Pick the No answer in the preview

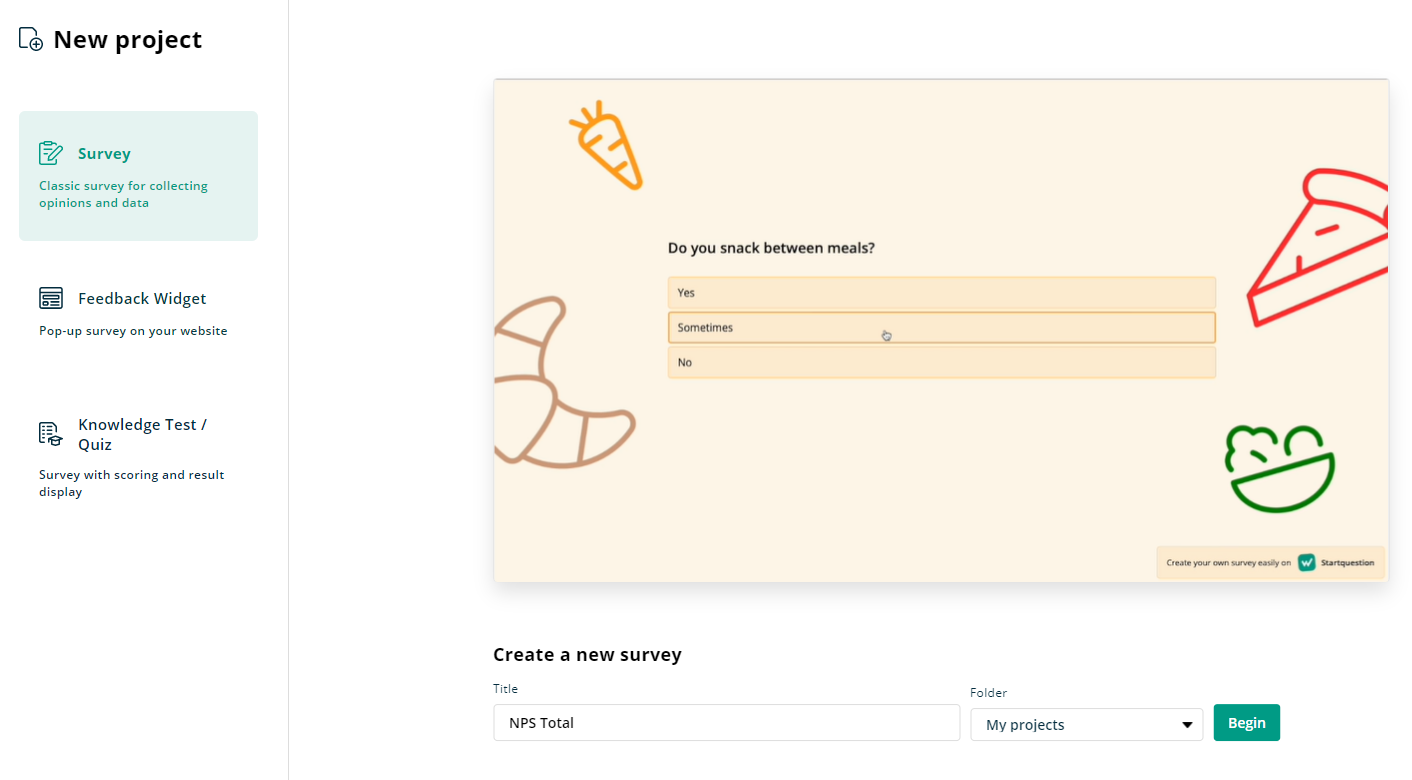click(x=941, y=363)
